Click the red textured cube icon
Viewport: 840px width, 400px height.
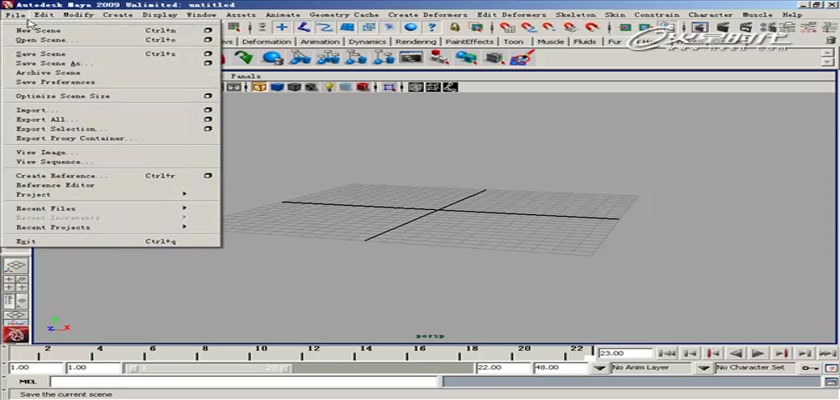pyautogui.click(x=363, y=87)
